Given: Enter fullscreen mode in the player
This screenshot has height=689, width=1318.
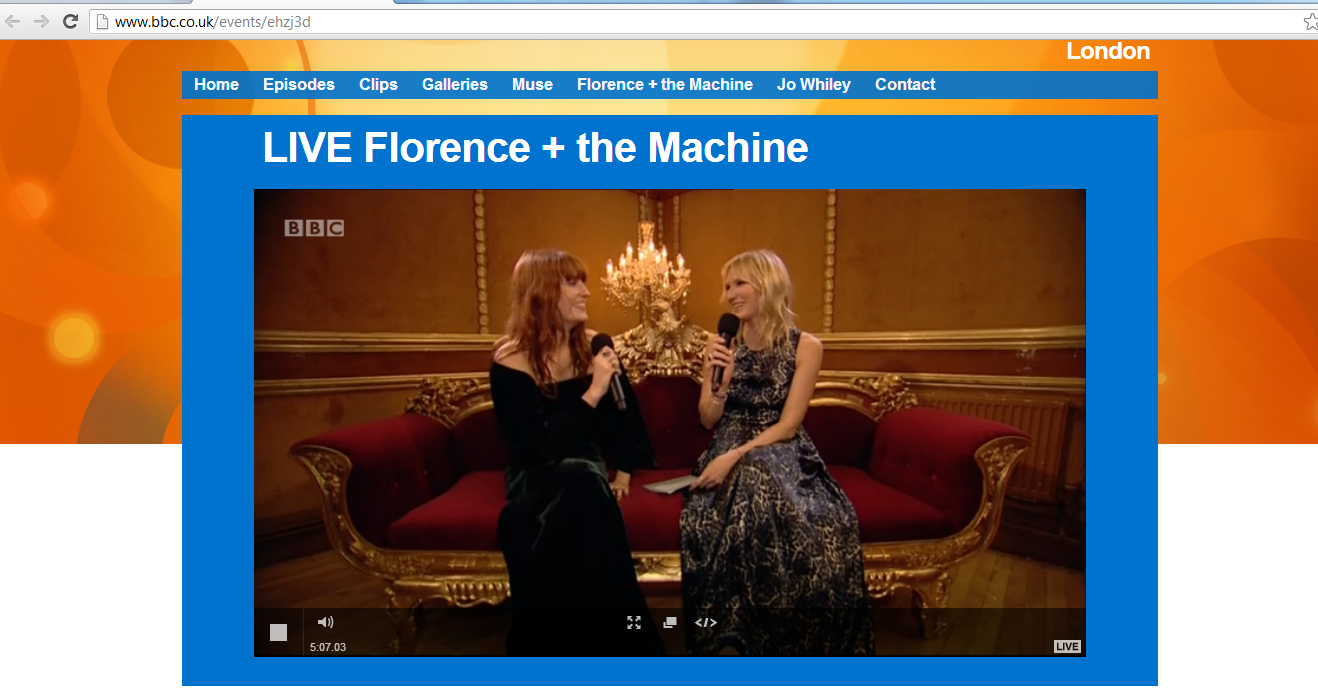Looking at the screenshot, I should [x=634, y=622].
